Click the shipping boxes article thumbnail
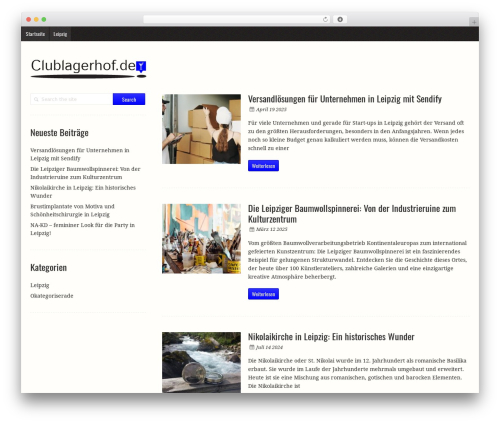Image resolution: width=500 pixels, height=423 pixels. [x=201, y=129]
